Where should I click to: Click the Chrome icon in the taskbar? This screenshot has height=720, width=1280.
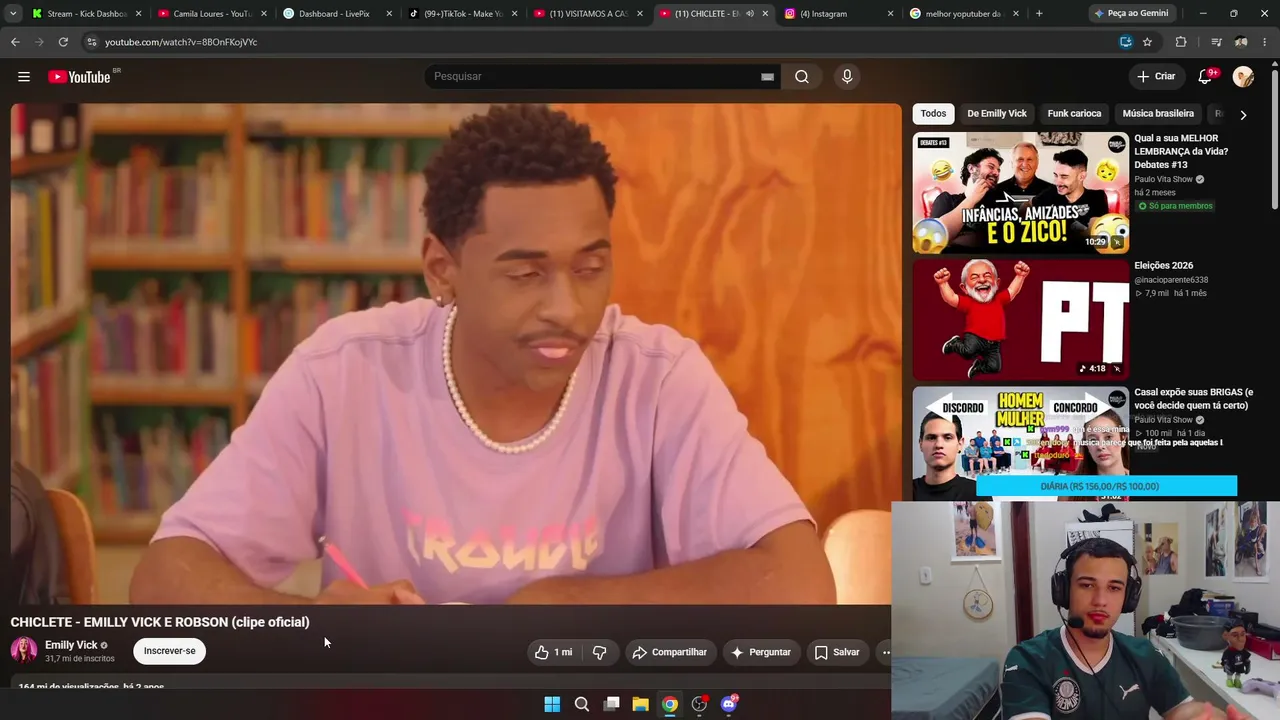670,704
